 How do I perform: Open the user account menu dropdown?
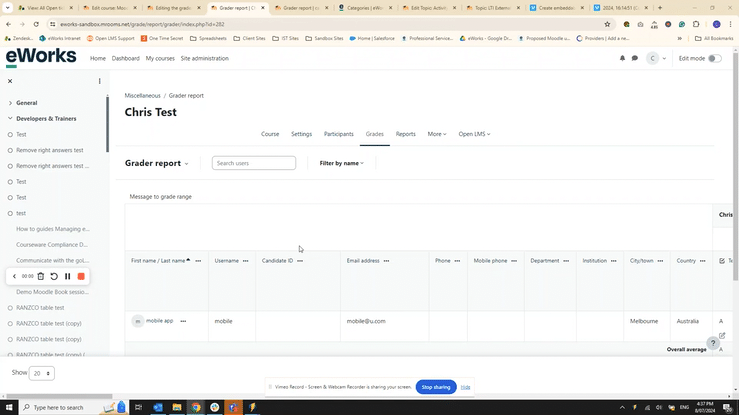click(x=656, y=58)
